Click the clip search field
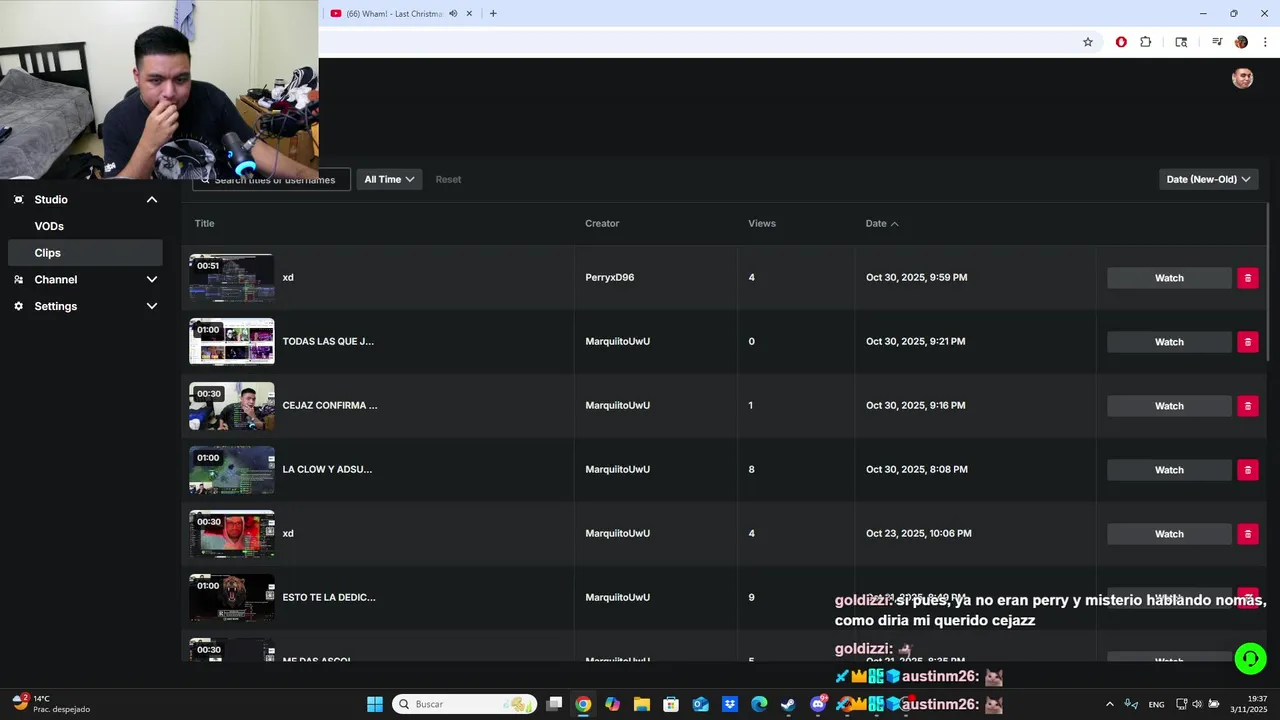 [x=271, y=179]
